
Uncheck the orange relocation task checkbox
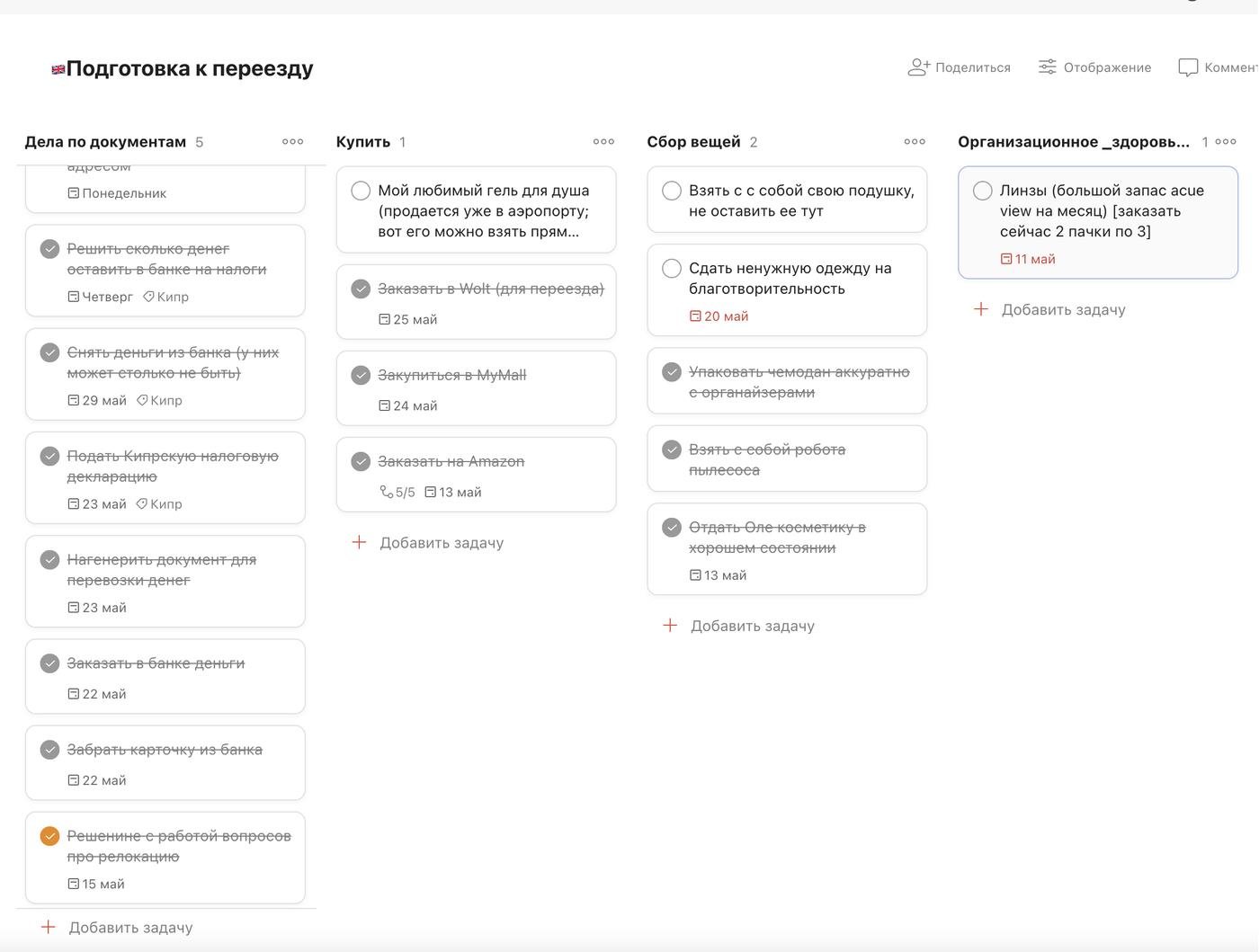click(x=50, y=836)
